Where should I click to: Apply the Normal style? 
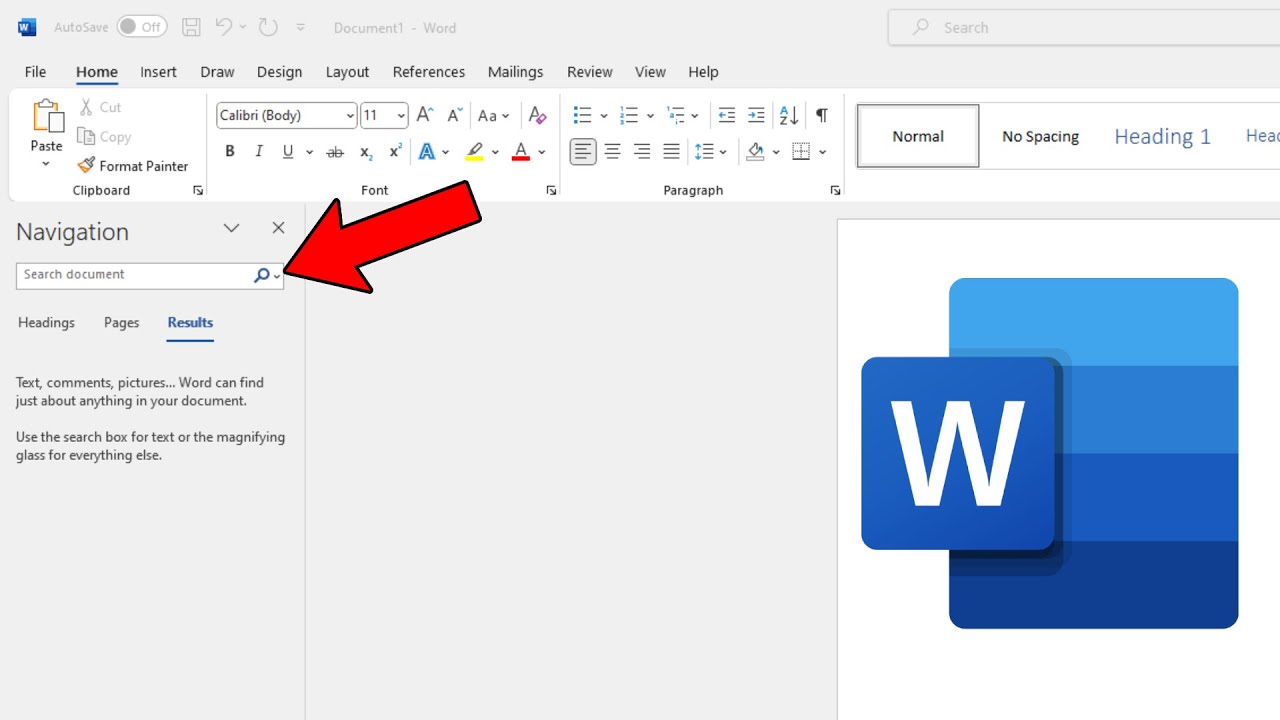(x=918, y=136)
